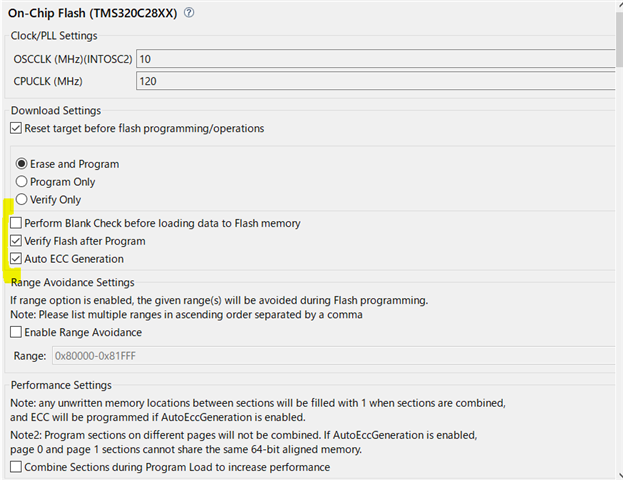The image size is (623, 480).
Task: Click the Clock/PLL Settings group label
Action: [x=53, y=36]
